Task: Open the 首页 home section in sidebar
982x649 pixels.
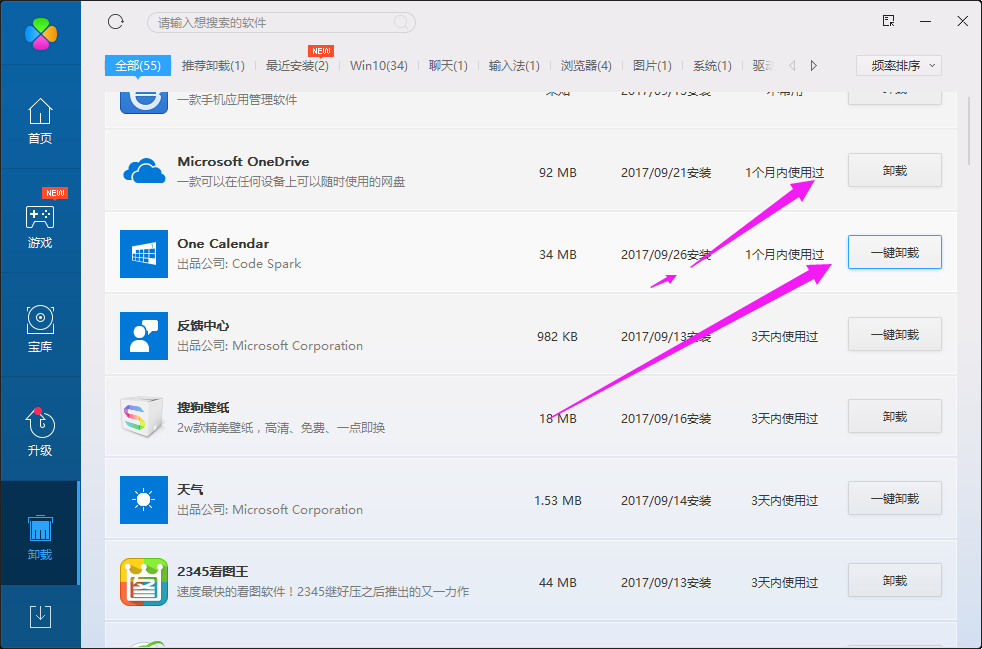Action: (40, 122)
